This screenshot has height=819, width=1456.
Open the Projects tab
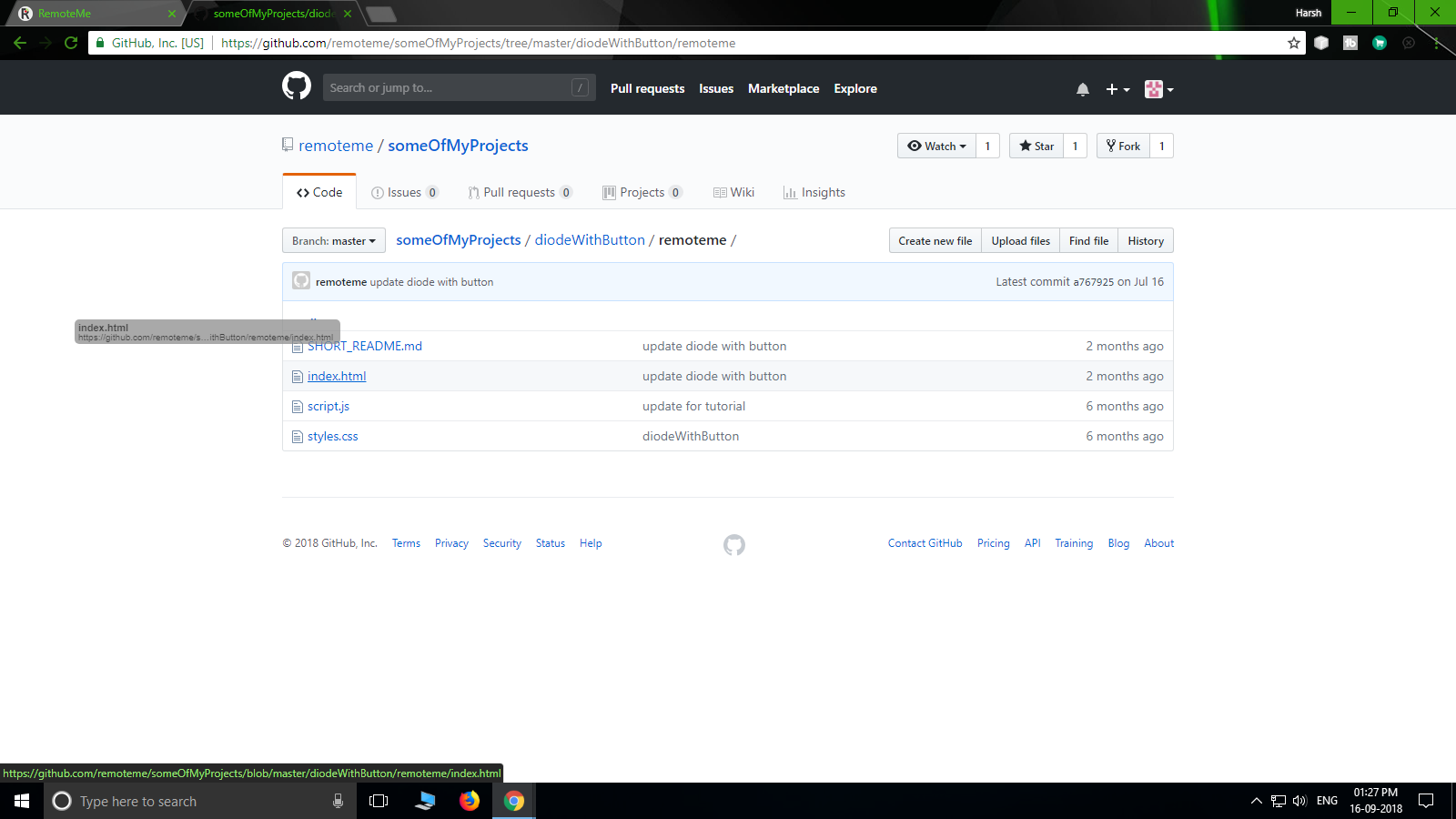tap(642, 192)
